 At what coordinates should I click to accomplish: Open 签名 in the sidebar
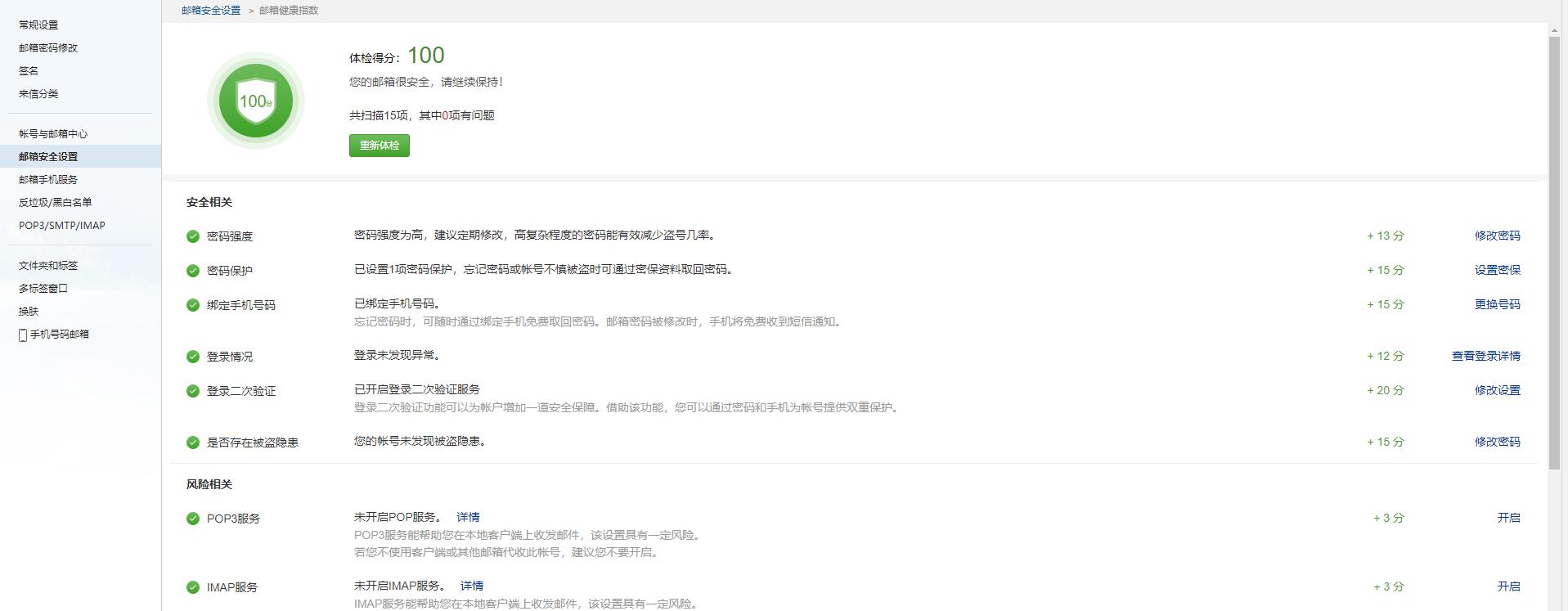[29, 71]
